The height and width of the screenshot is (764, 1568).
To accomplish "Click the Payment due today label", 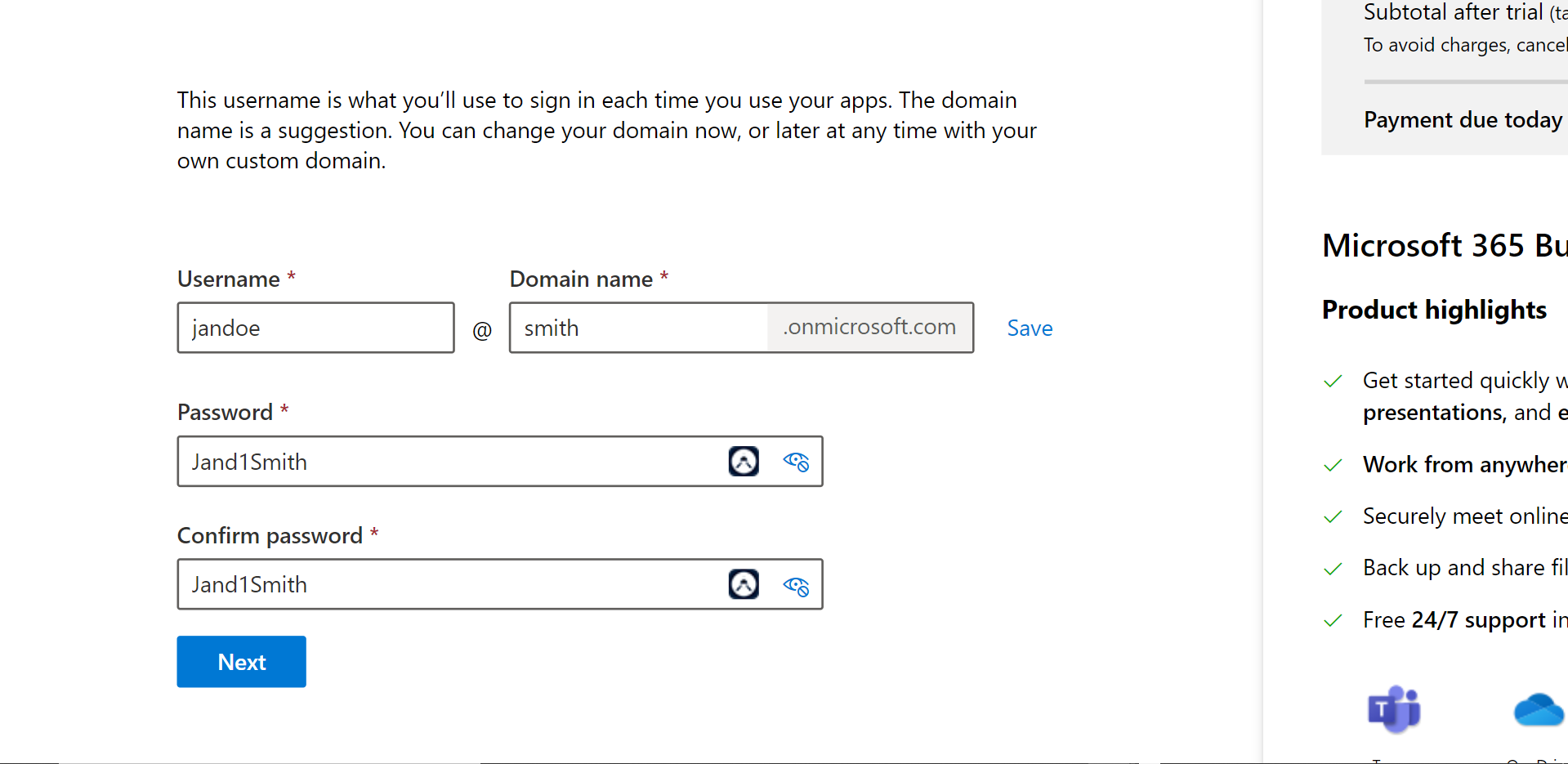I will point(1463,120).
